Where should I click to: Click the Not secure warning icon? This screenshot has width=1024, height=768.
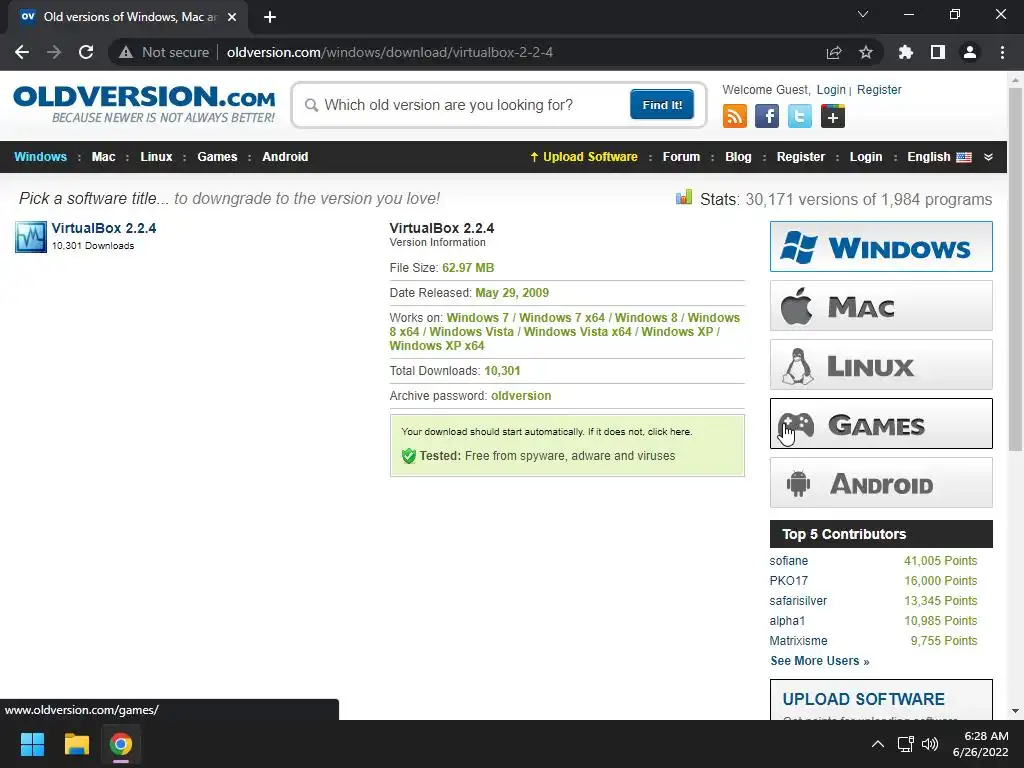[125, 52]
